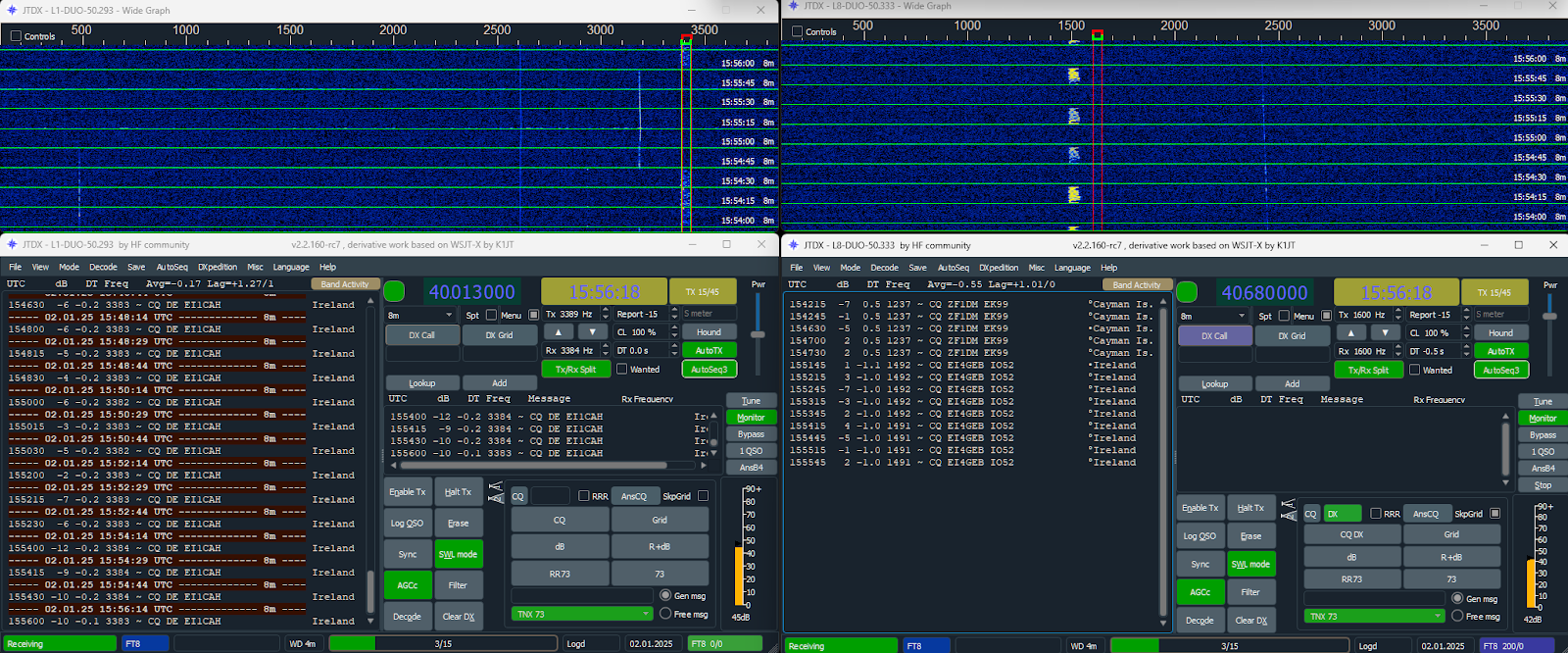1568x653 pixels.
Task: Open 8m band dropdown in L8-DUO window
Action: 1213,316
